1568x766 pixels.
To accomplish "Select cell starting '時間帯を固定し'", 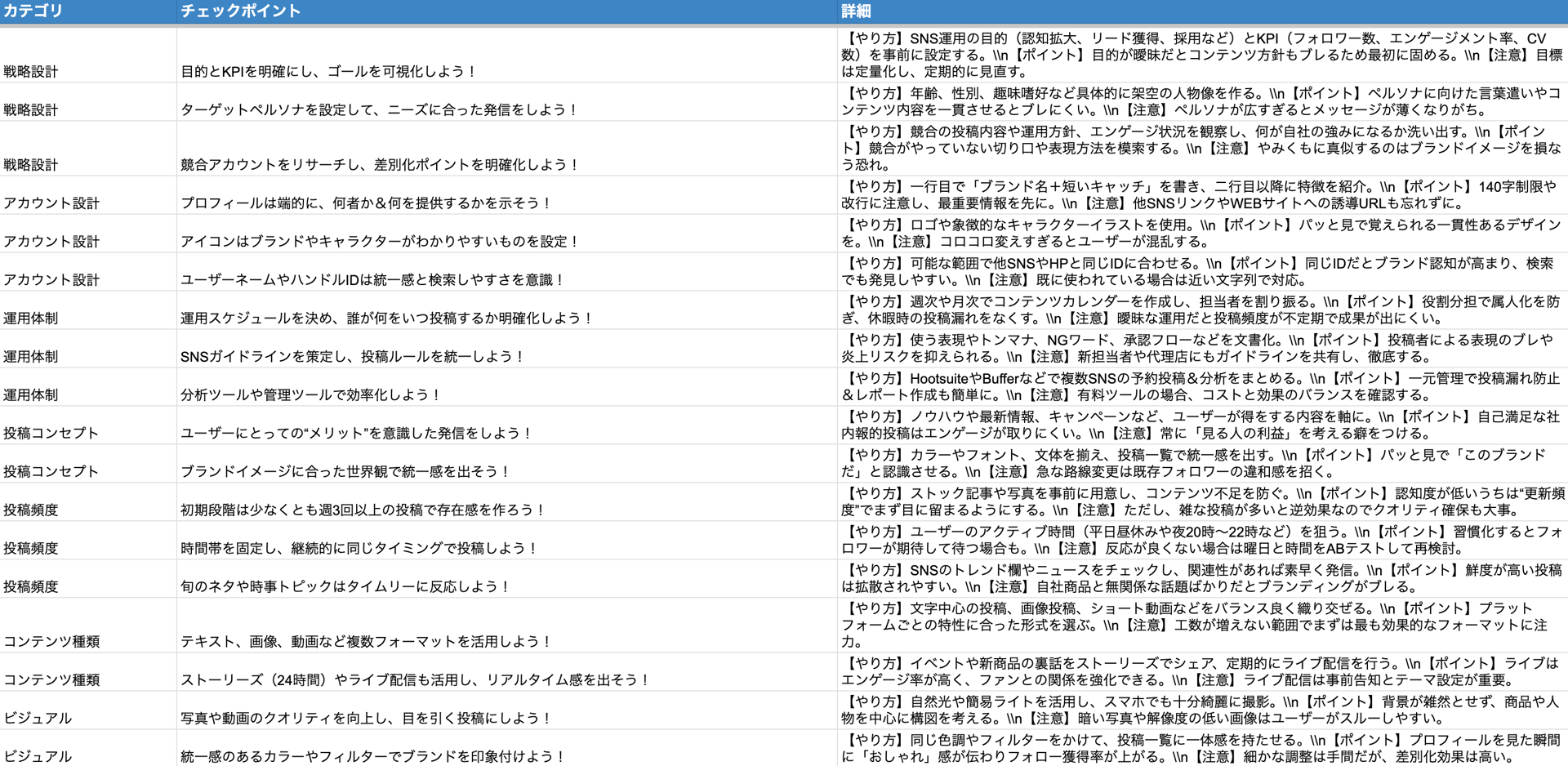I will click(x=507, y=541).
